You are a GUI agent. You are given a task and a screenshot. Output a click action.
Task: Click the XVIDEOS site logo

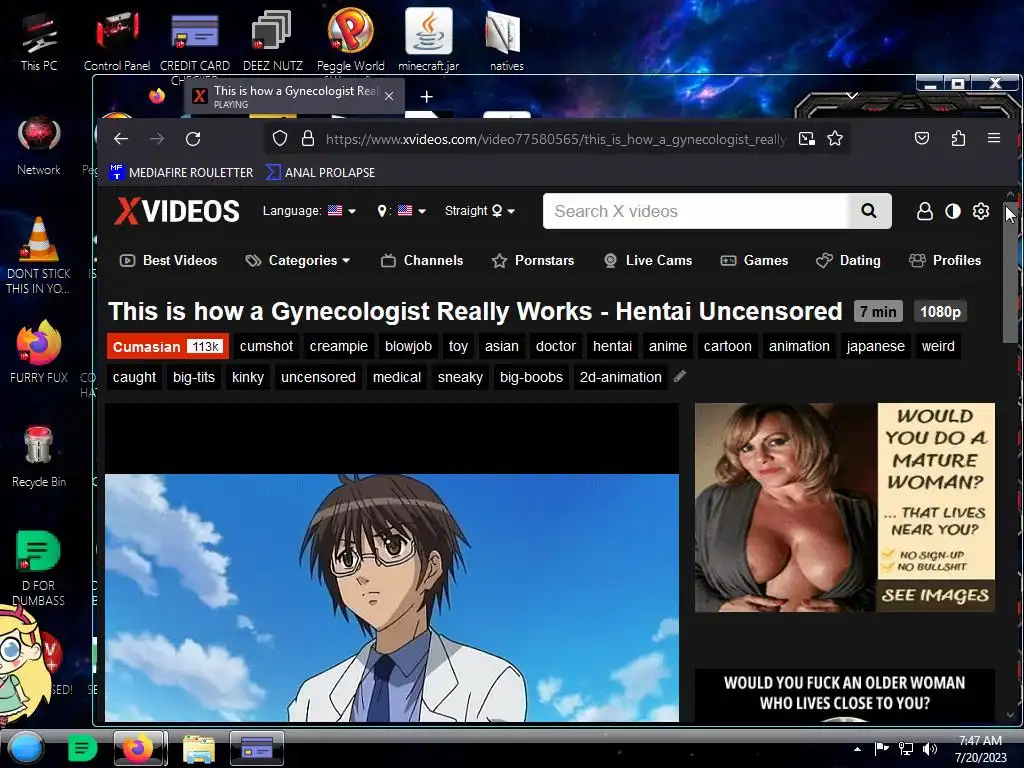(176, 211)
